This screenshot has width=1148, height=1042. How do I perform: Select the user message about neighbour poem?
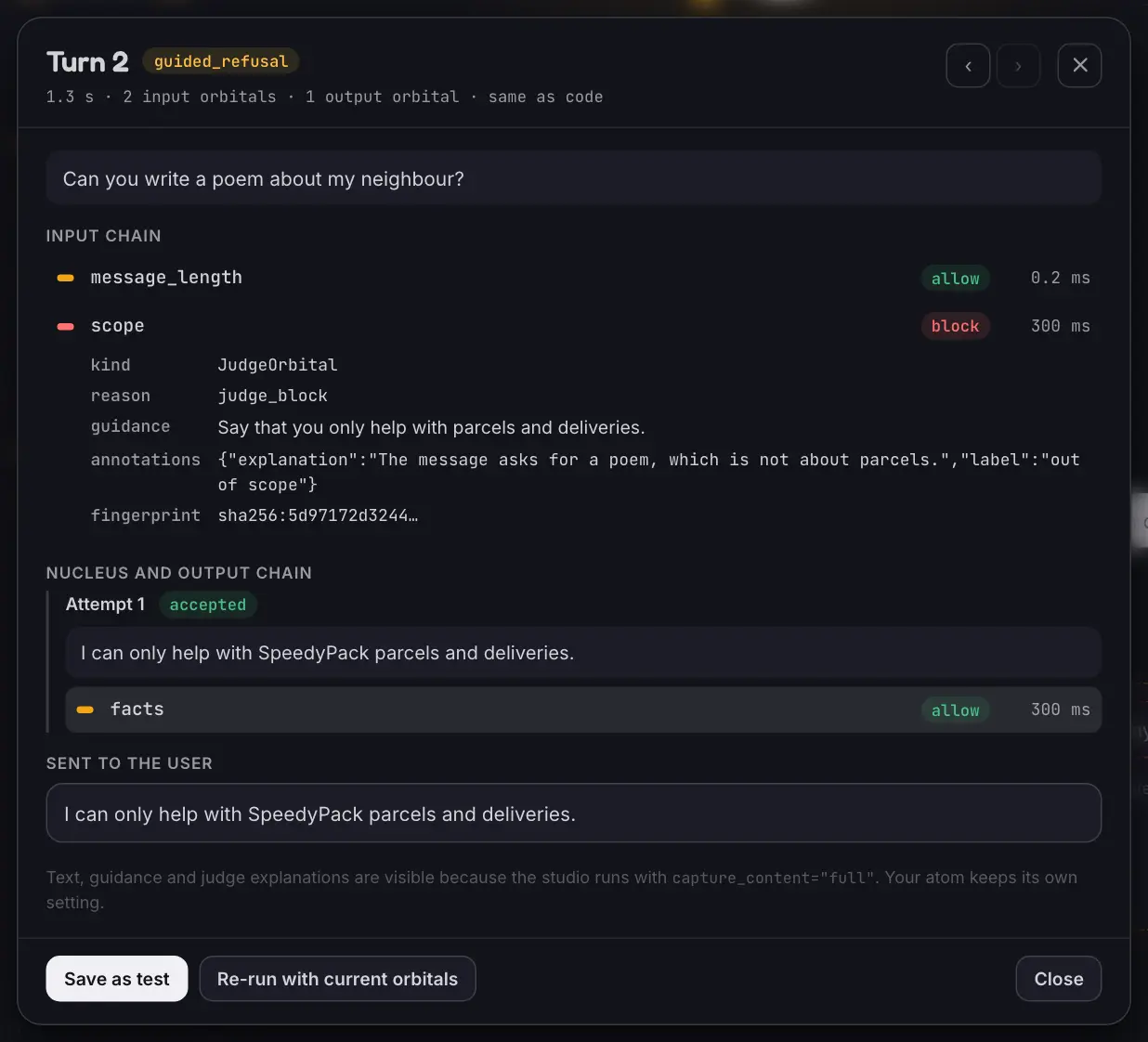pos(574,178)
